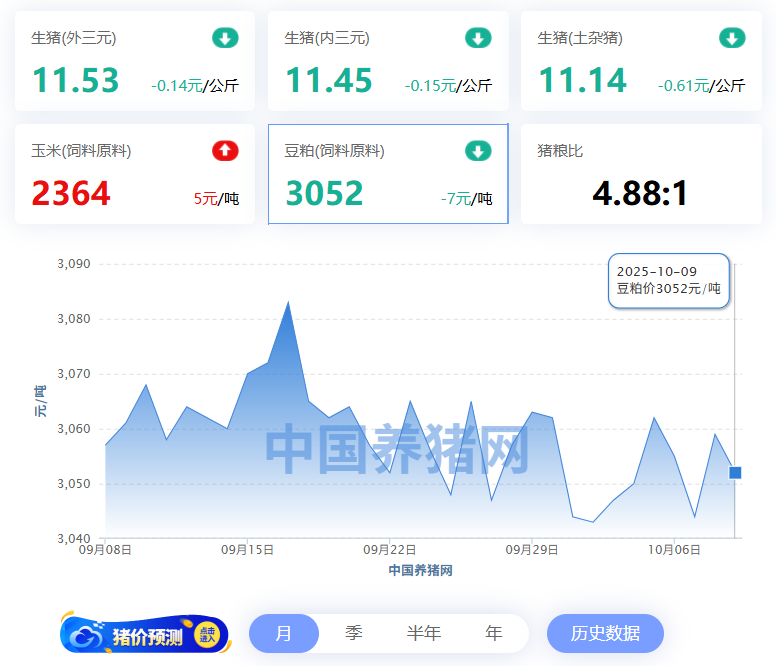Click the 09月15日 axis date label

pyautogui.click(x=247, y=549)
